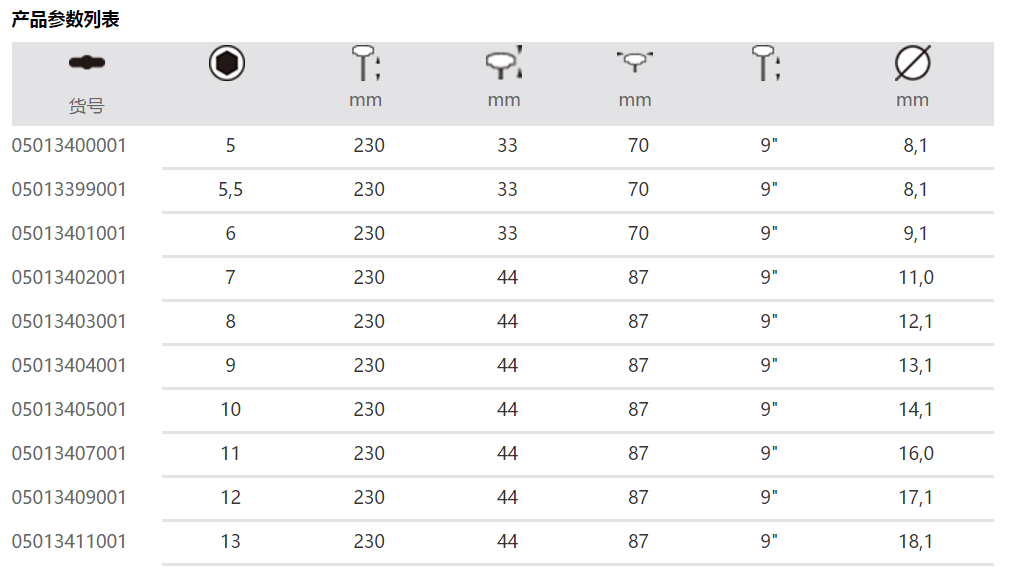1009x580 pixels.
Task: Click the 货号 column header label
Action: click(86, 105)
